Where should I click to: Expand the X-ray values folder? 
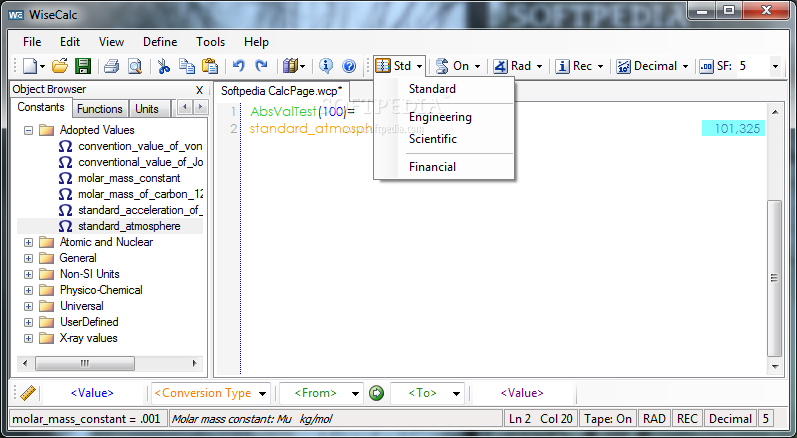click(28, 338)
